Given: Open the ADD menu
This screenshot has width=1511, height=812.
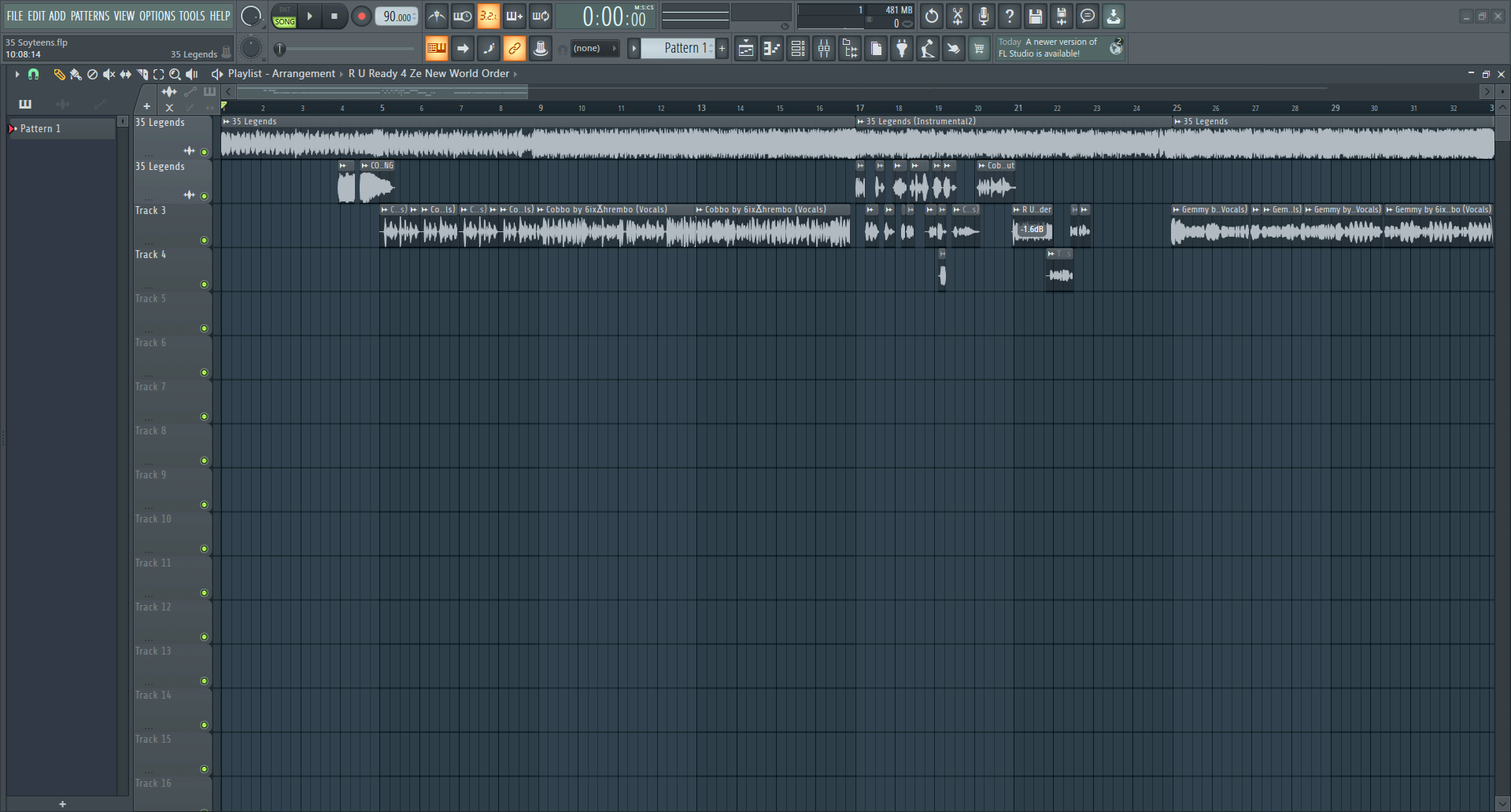Looking at the screenshot, I should pos(57,16).
